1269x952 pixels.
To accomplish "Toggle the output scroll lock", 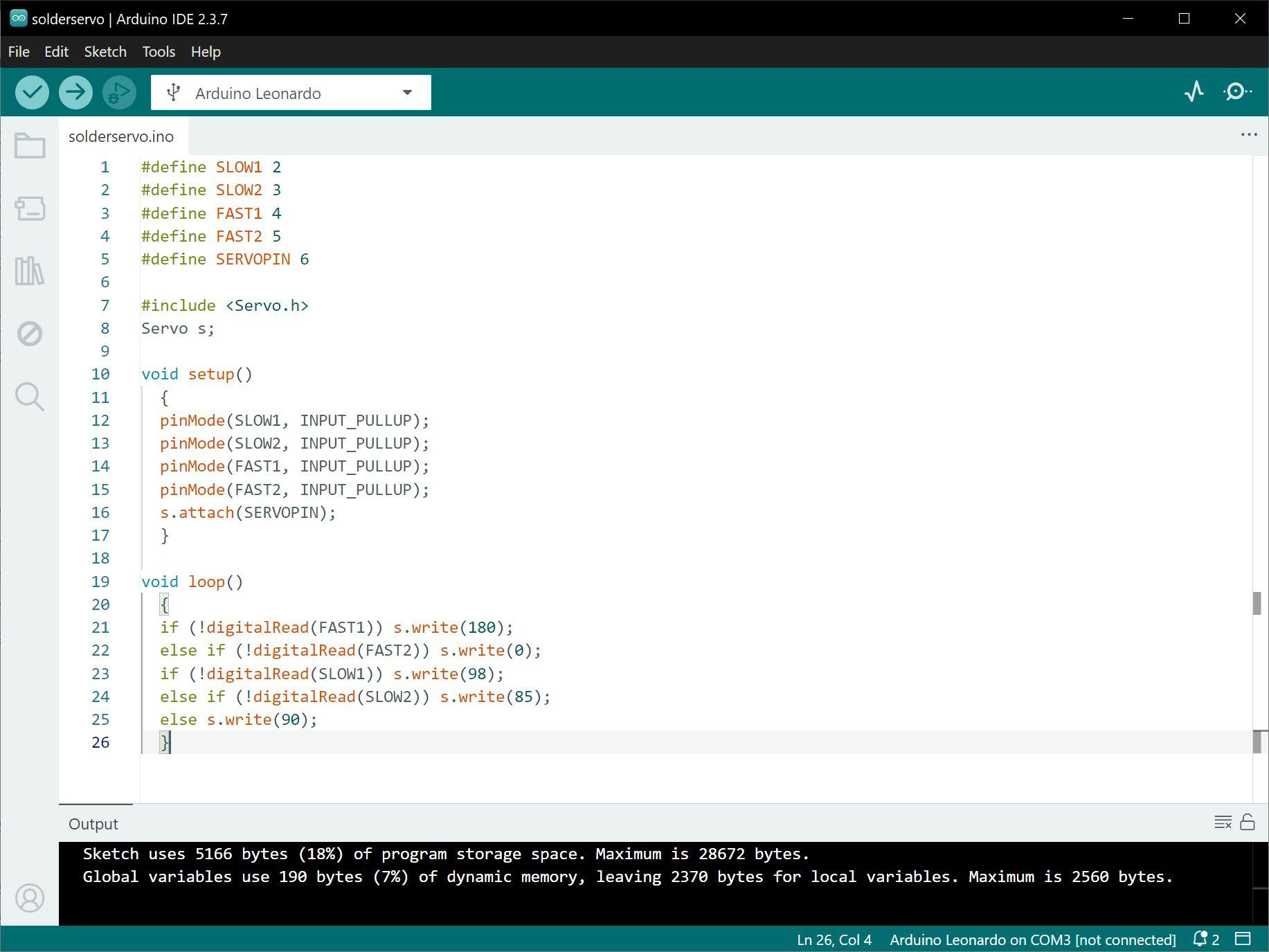I will (1248, 823).
